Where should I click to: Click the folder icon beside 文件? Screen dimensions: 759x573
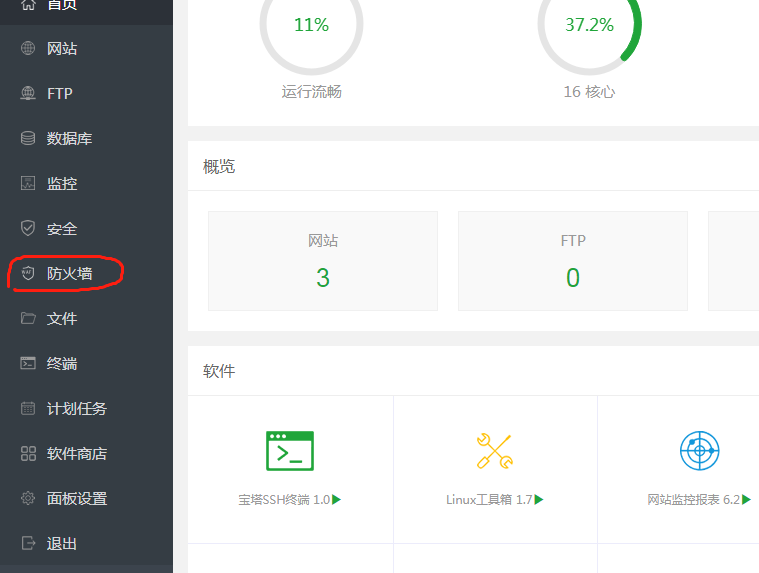click(28, 318)
